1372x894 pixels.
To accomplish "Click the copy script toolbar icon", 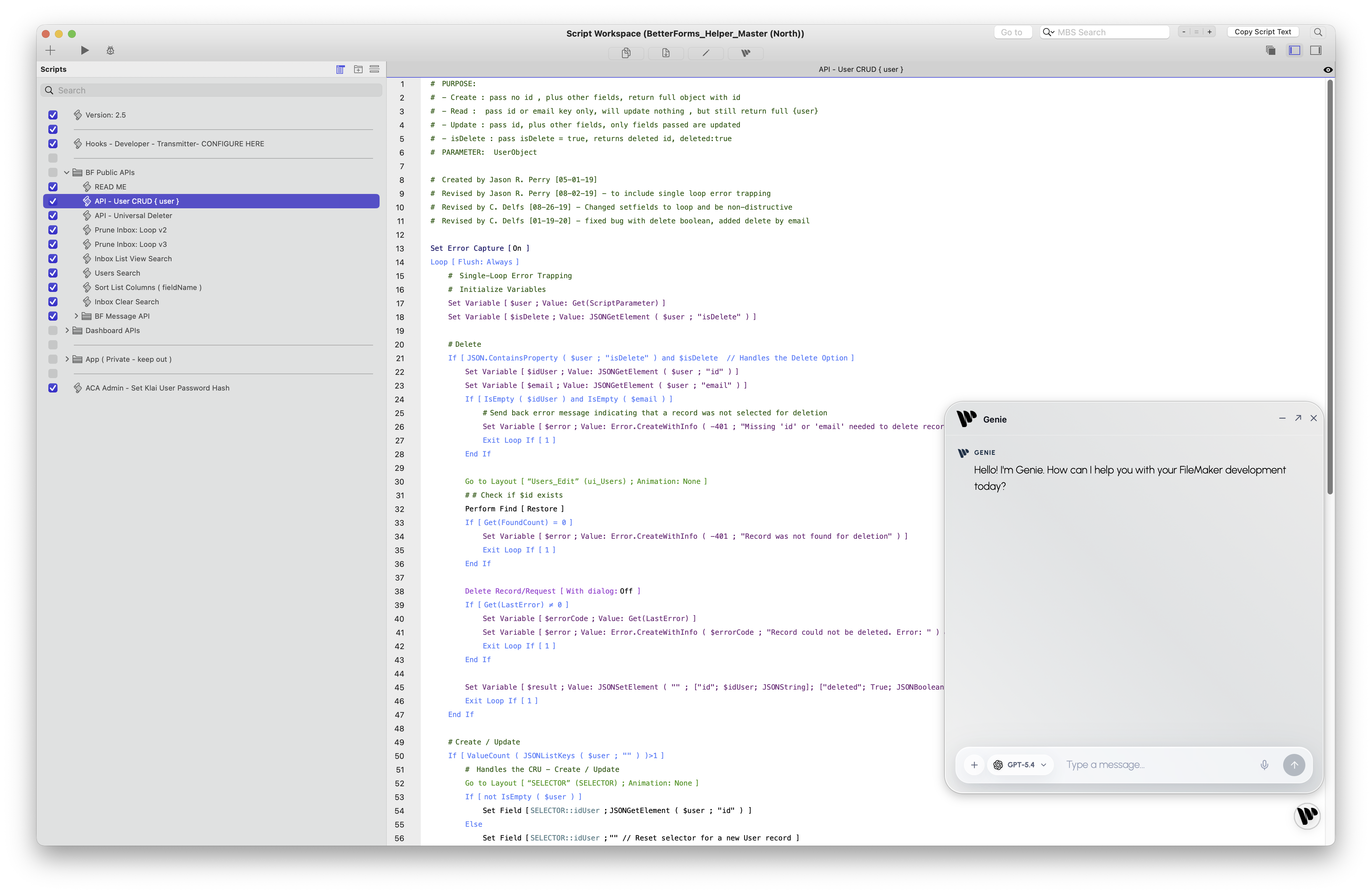I will click(x=626, y=53).
